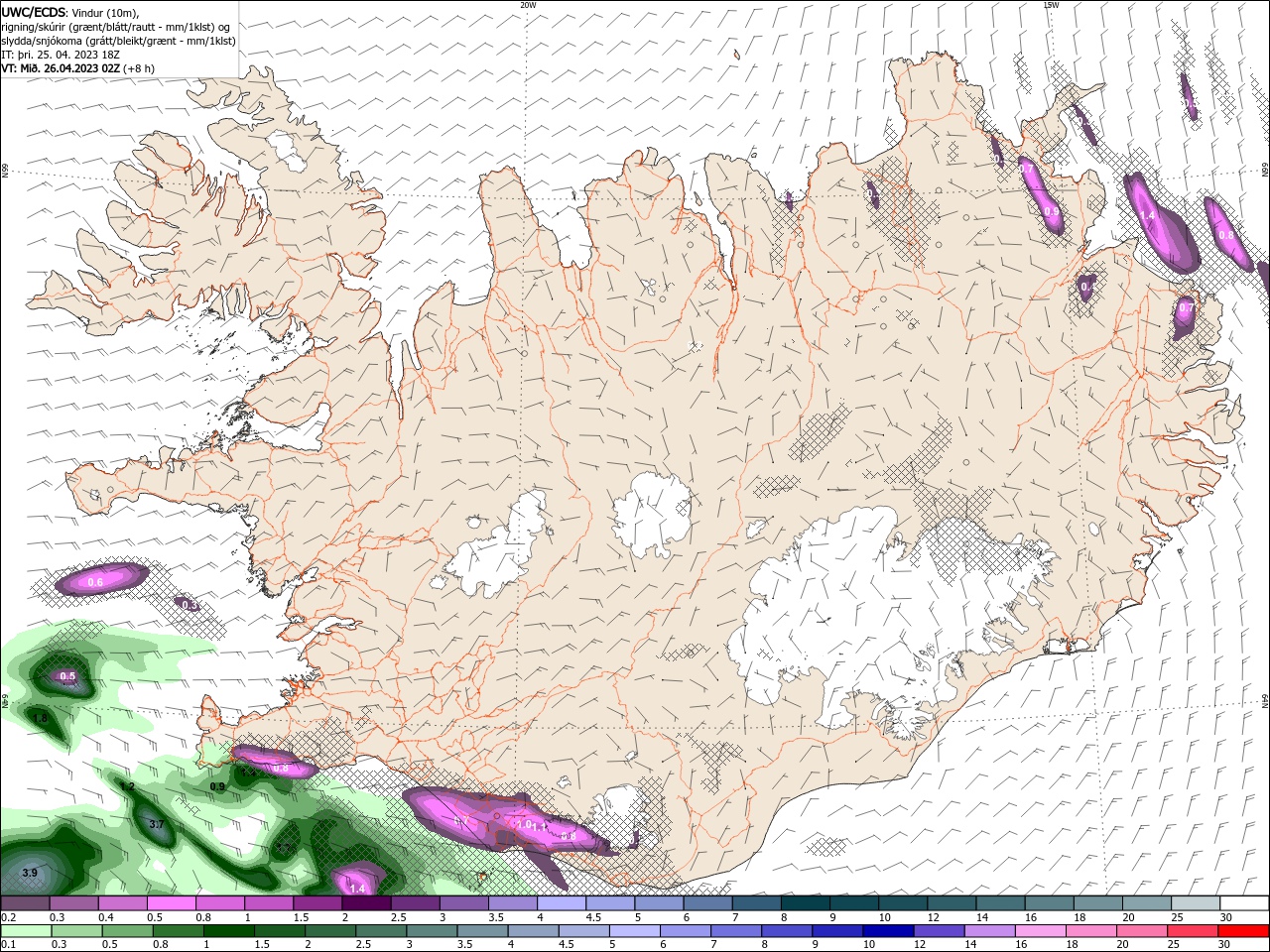Click the dark green swatch right of lower-row label 1
Screen dimensions: 1270x952
tap(229, 931)
